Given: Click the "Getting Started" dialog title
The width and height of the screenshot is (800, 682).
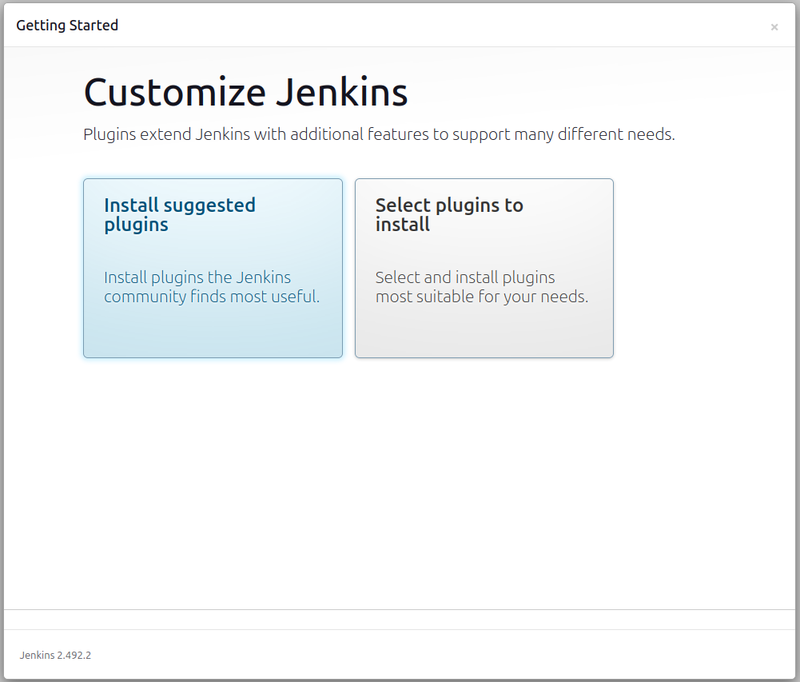Looking at the screenshot, I should [67, 25].
